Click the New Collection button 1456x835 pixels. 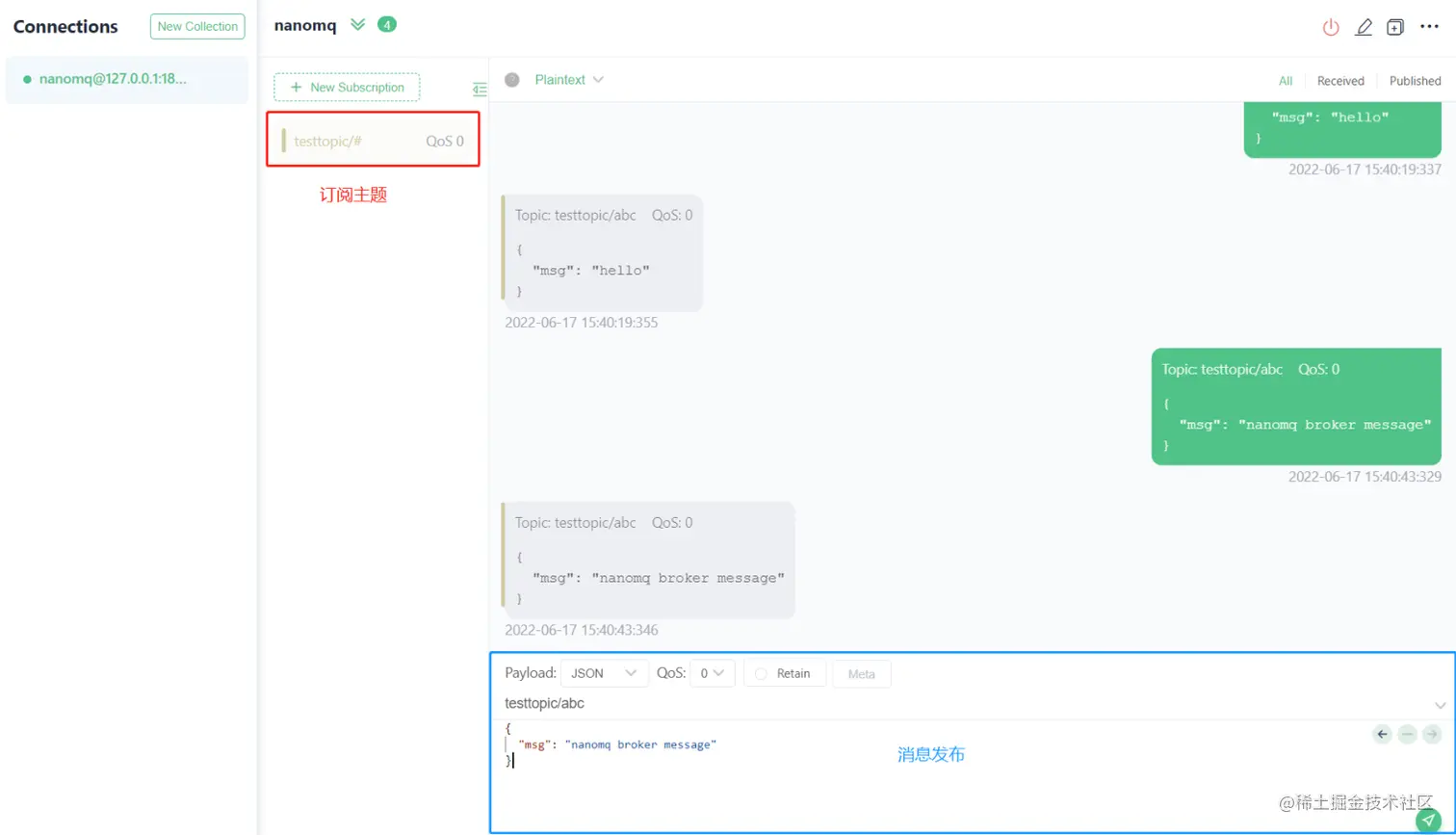[197, 27]
